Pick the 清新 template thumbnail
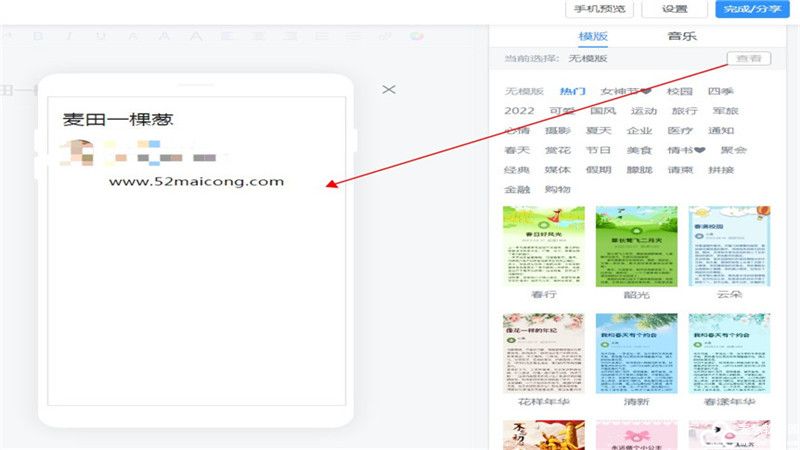 [636, 353]
